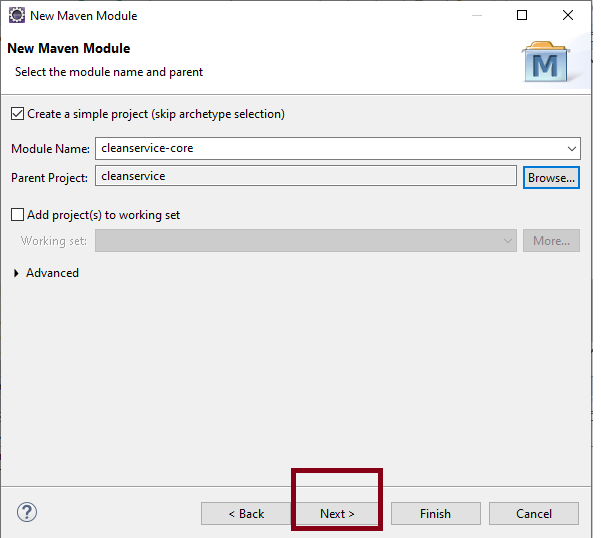Proceed with the Next button
The width and height of the screenshot is (601, 538).
[x=337, y=513]
